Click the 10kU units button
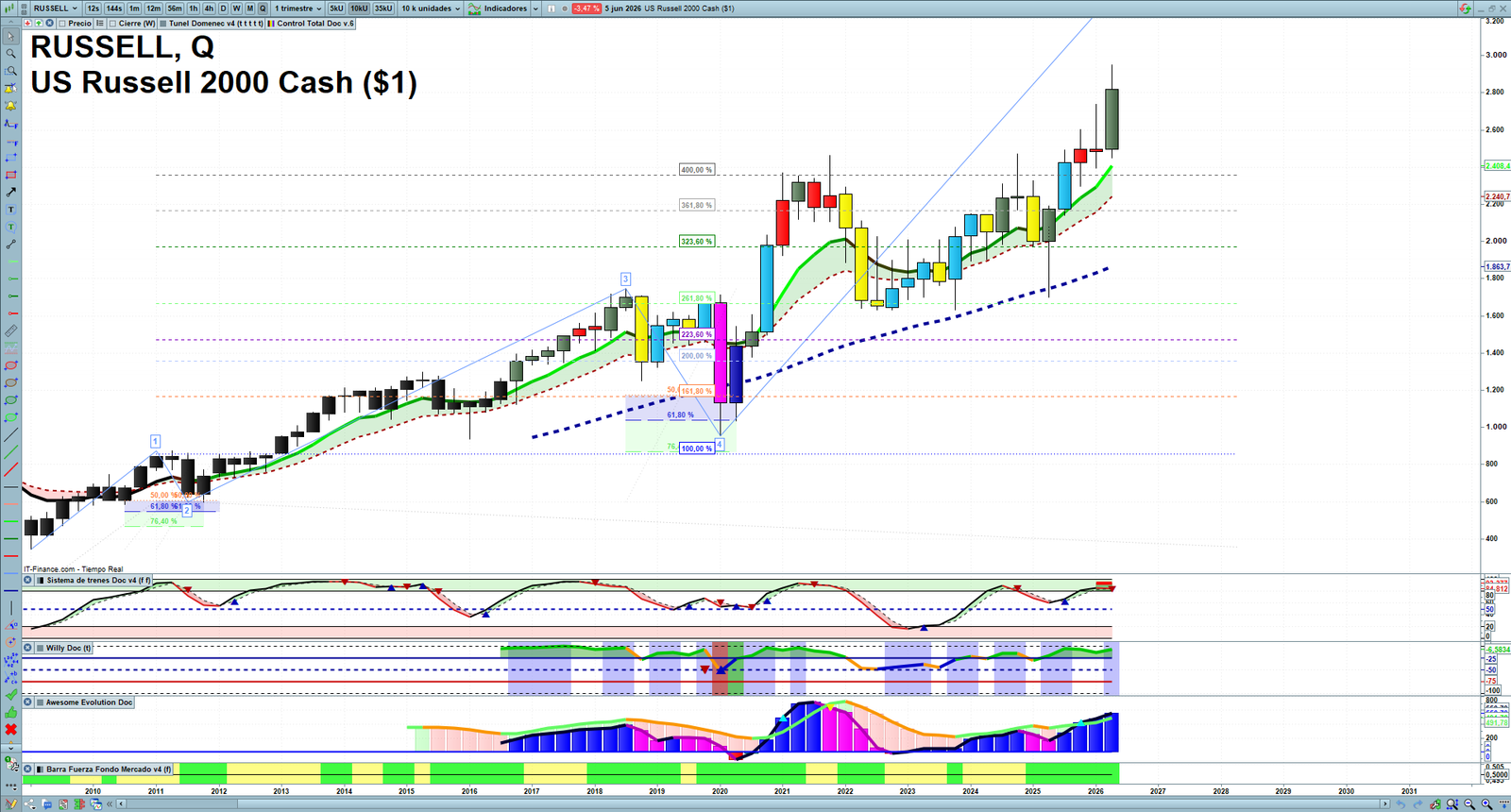 pos(359,8)
